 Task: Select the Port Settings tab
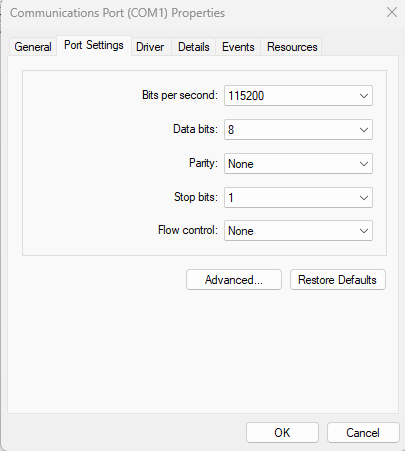[x=94, y=45]
